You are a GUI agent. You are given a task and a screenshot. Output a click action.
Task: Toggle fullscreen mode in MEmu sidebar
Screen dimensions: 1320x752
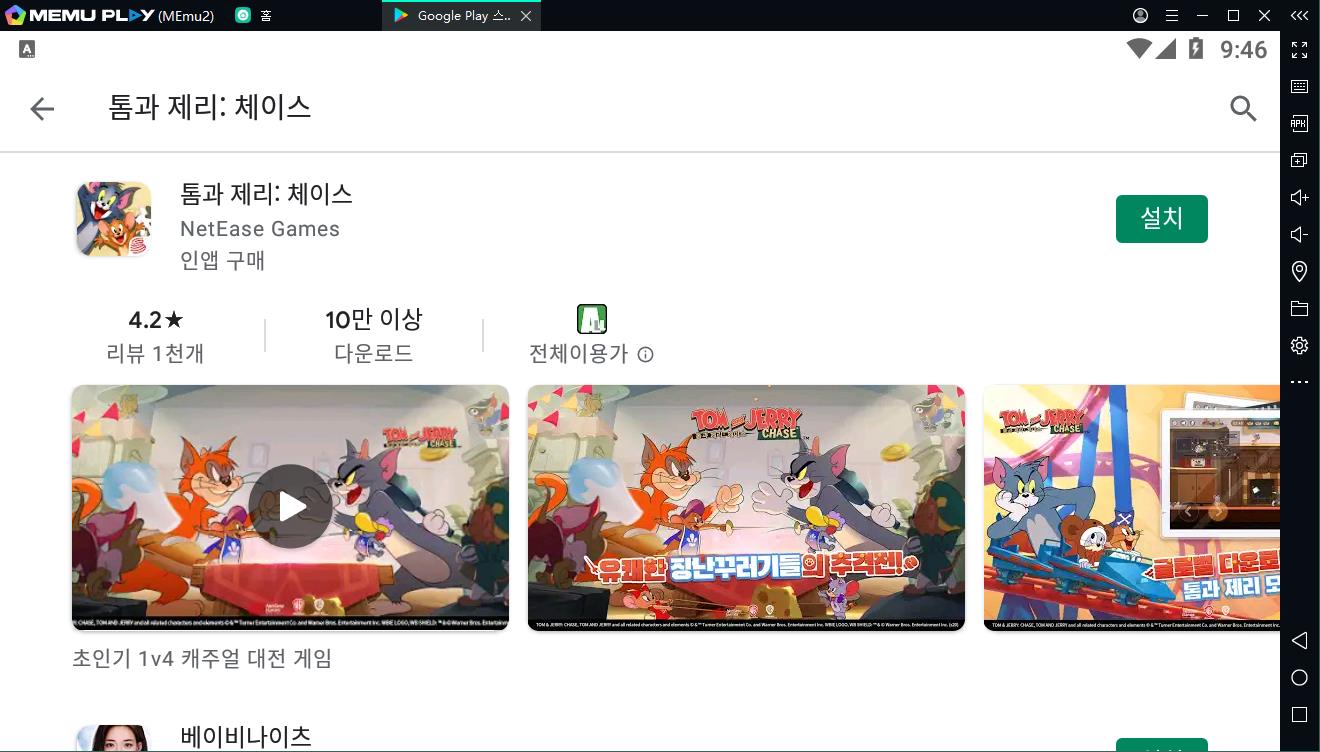pos(1299,50)
